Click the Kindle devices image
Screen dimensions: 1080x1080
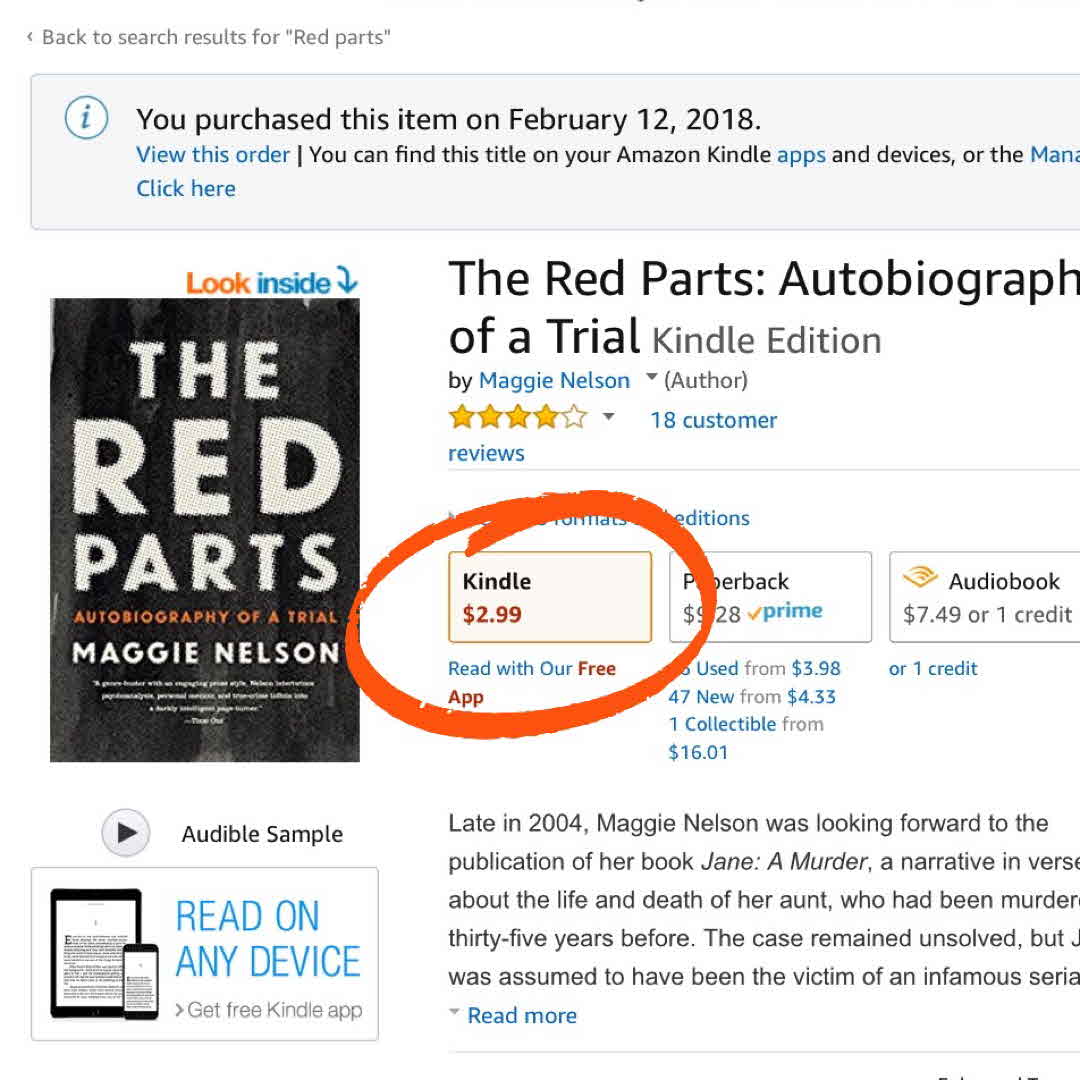pos(104,953)
